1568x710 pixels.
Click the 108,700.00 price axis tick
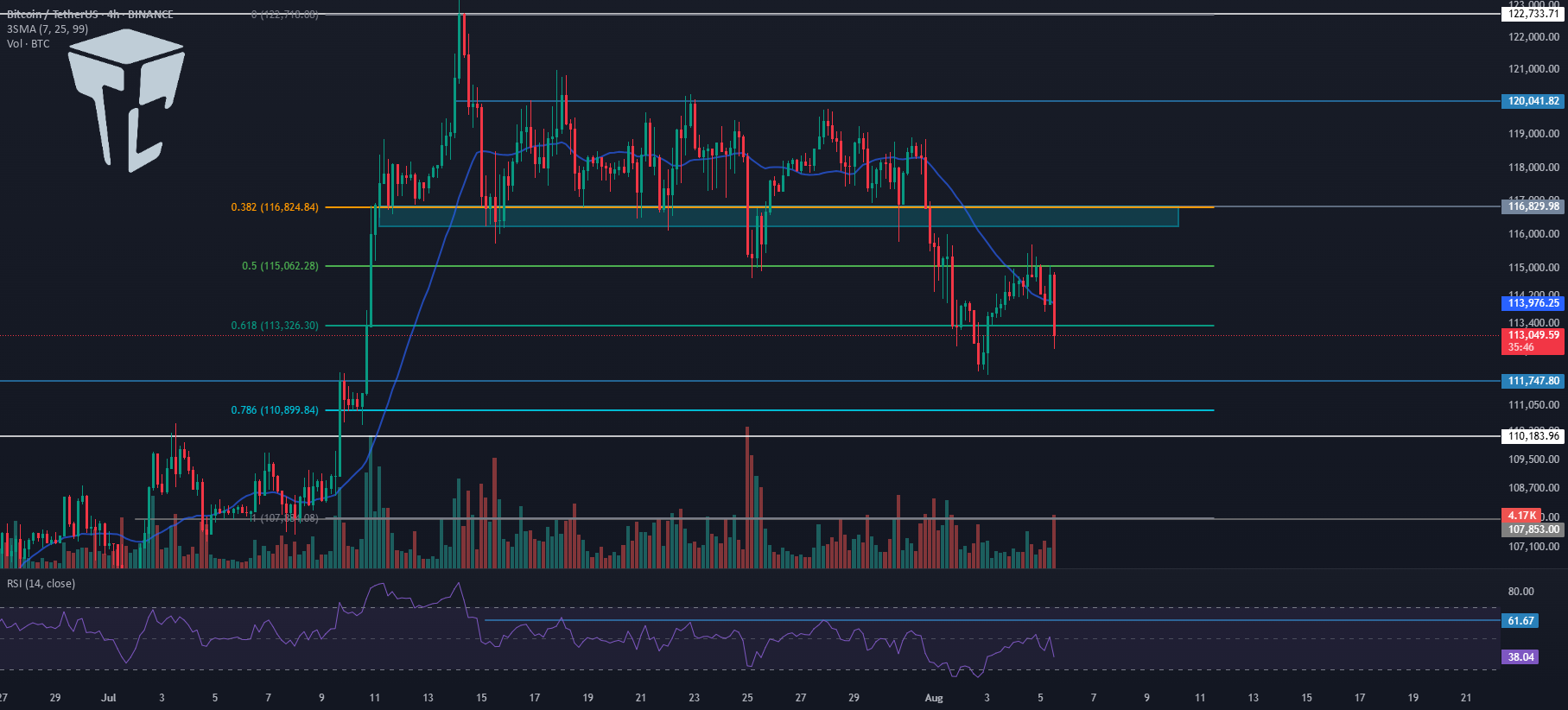pos(1533,488)
